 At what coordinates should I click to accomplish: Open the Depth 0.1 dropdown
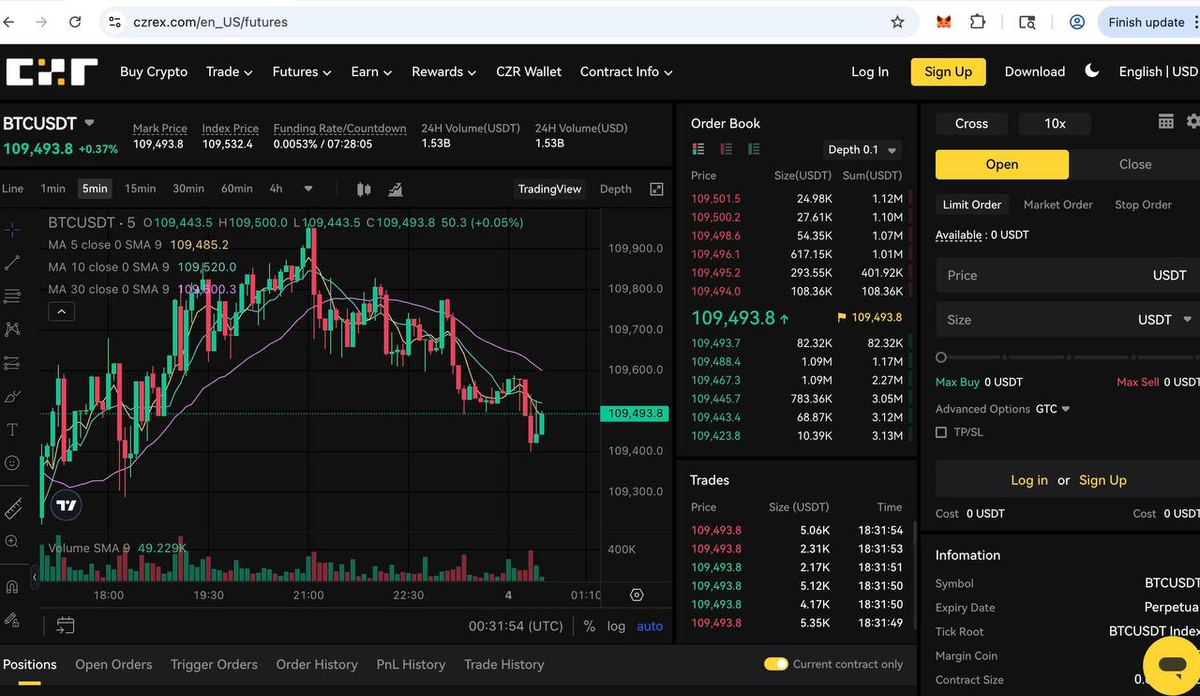click(861, 149)
